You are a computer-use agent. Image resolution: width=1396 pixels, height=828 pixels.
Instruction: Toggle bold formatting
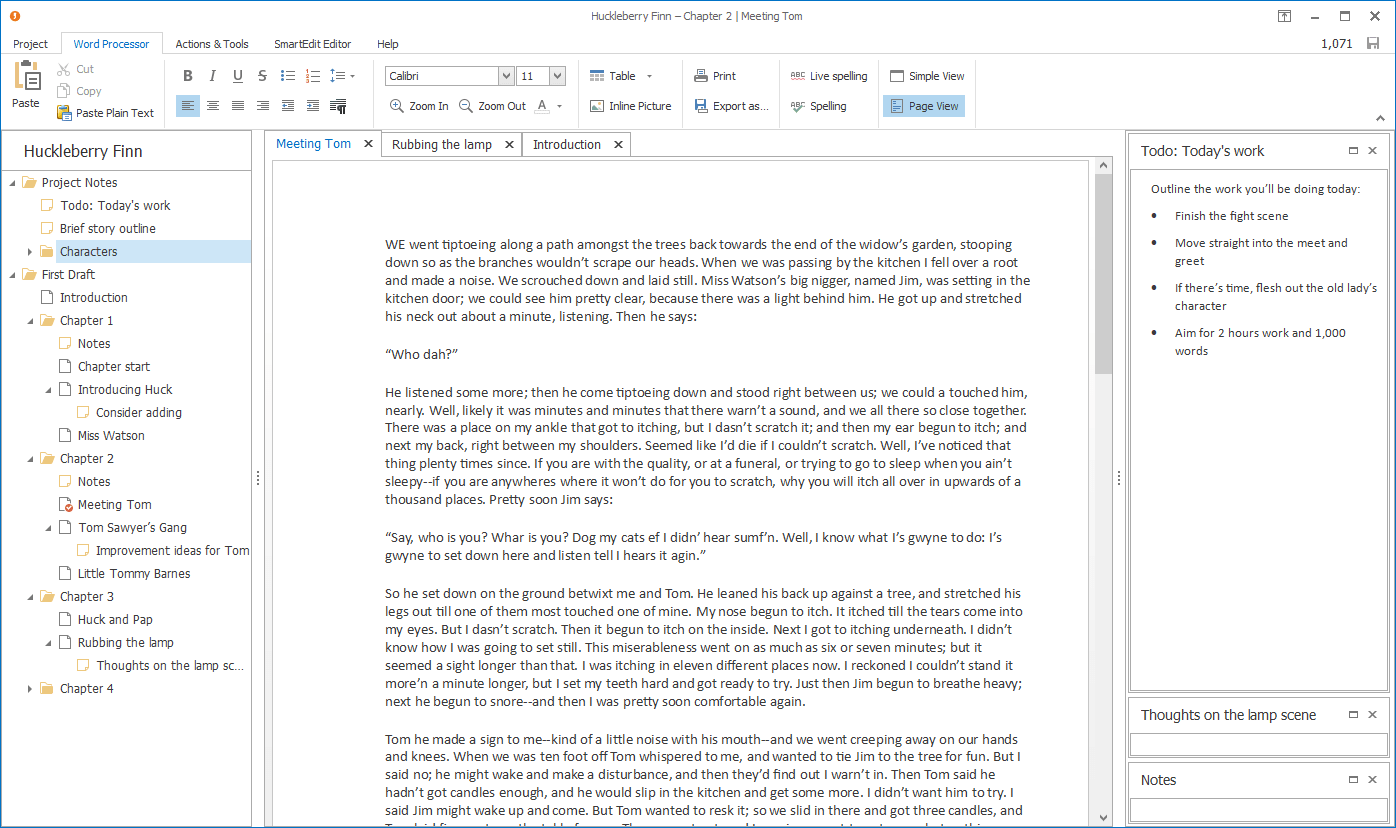coord(187,76)
